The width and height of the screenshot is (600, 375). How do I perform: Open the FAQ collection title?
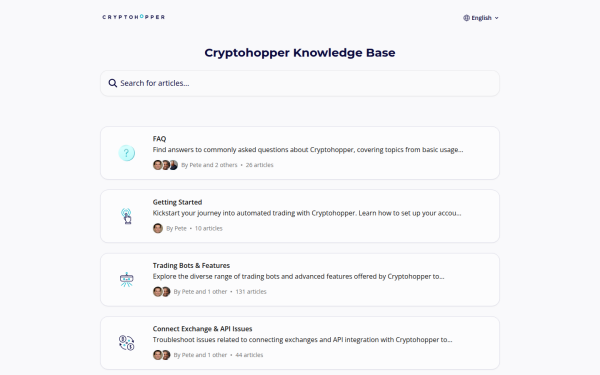coord(159,139)
